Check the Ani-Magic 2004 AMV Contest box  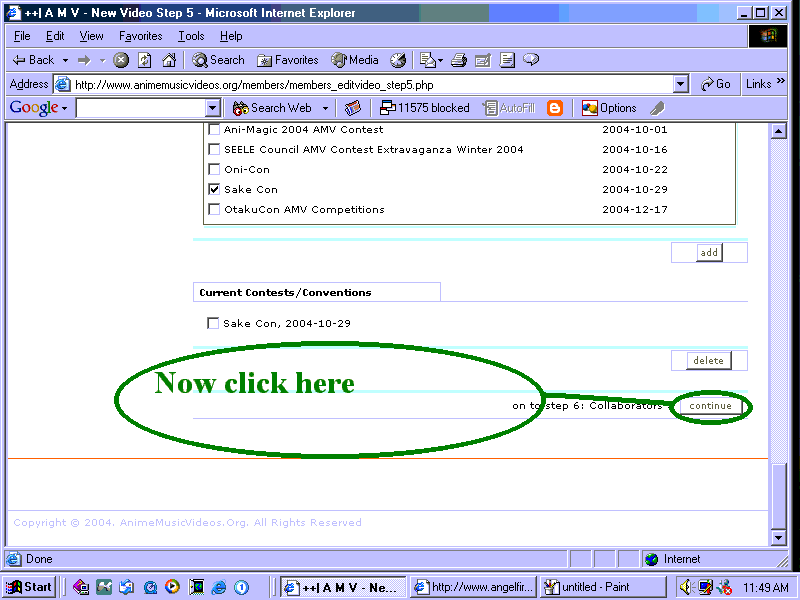coord(214,130)
